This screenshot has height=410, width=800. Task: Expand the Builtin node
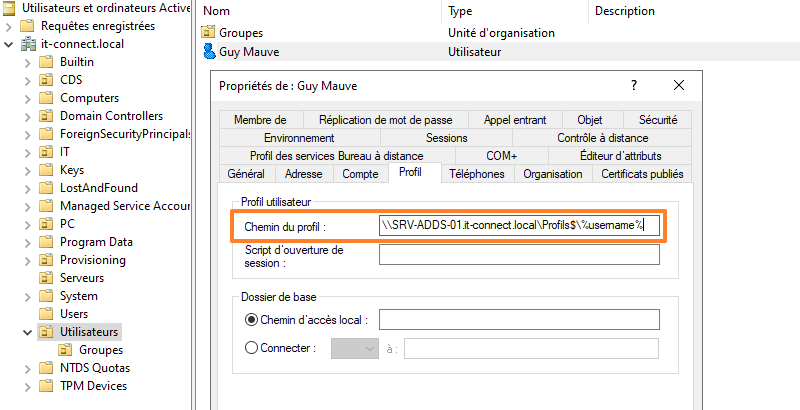click(28, 62)
